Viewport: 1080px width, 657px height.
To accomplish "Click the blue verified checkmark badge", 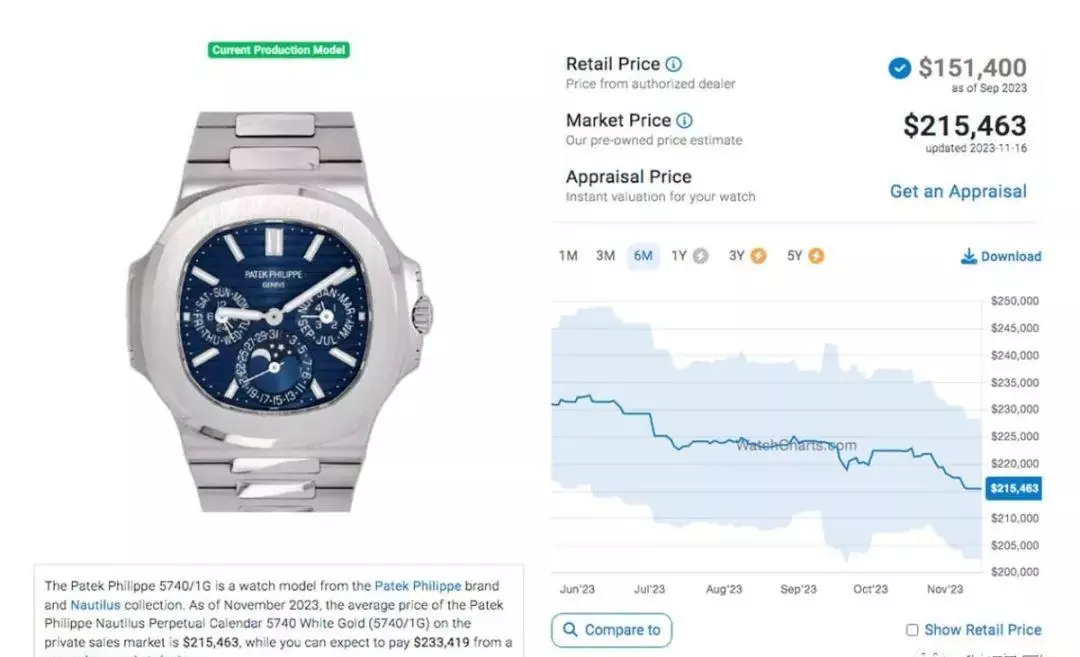I will pos(900,68).
